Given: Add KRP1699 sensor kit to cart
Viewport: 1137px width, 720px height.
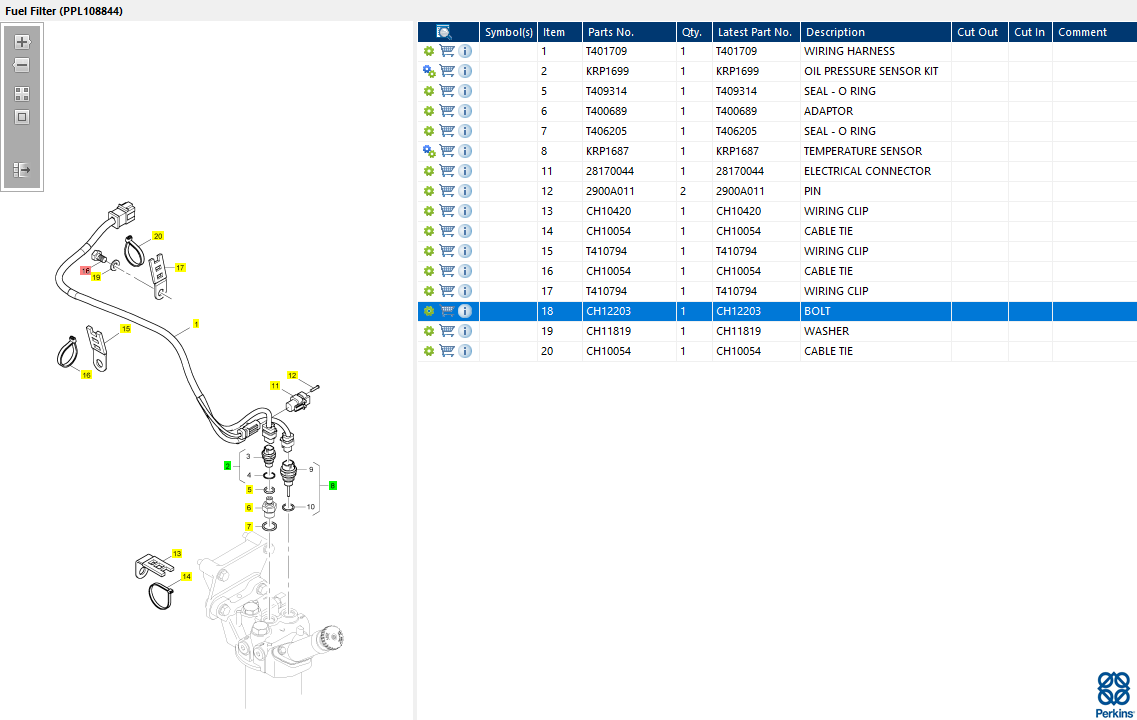Looking at the screenshot, I should (447, 71).
